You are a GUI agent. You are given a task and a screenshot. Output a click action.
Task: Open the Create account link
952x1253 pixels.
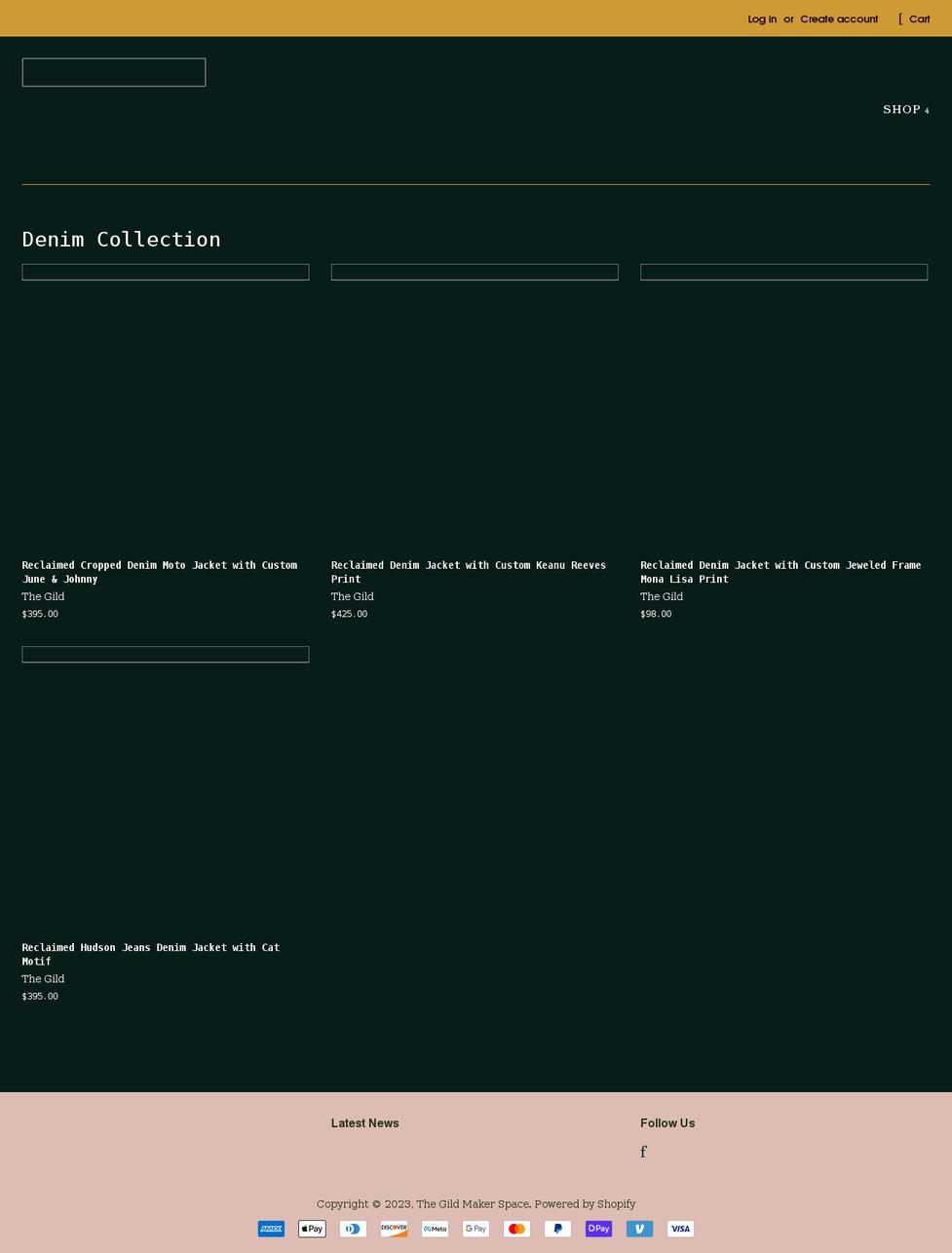(x=839, y=19)
